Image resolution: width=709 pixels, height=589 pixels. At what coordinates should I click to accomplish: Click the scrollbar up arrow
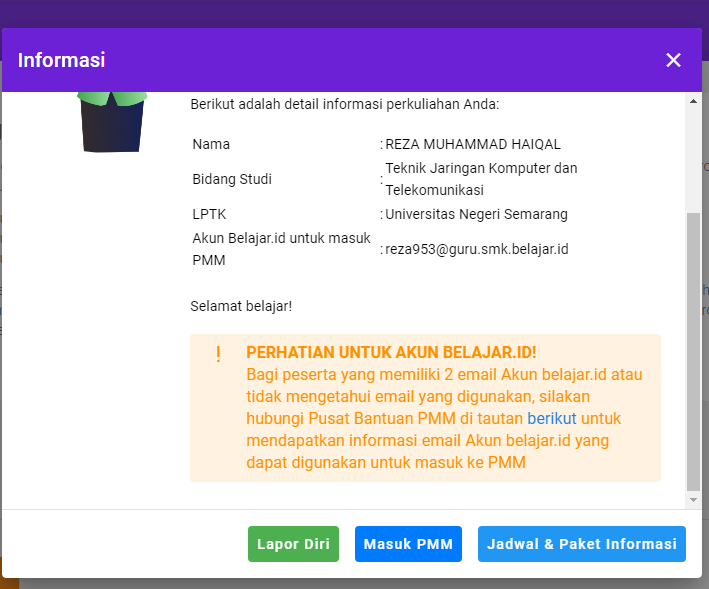(694, 101)
